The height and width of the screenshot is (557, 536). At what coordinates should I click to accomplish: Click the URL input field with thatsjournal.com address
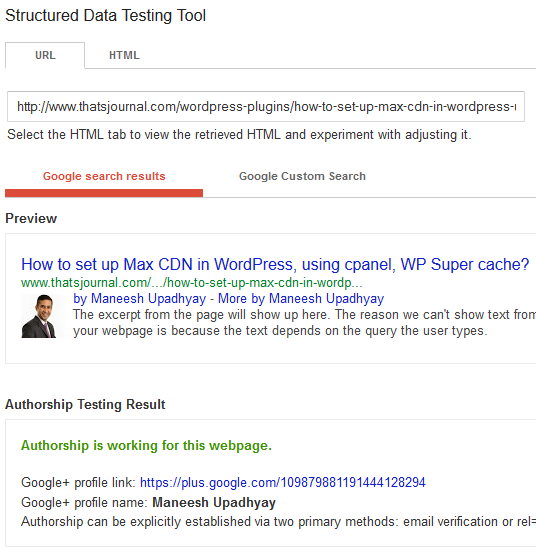click(x=266, y=107)
